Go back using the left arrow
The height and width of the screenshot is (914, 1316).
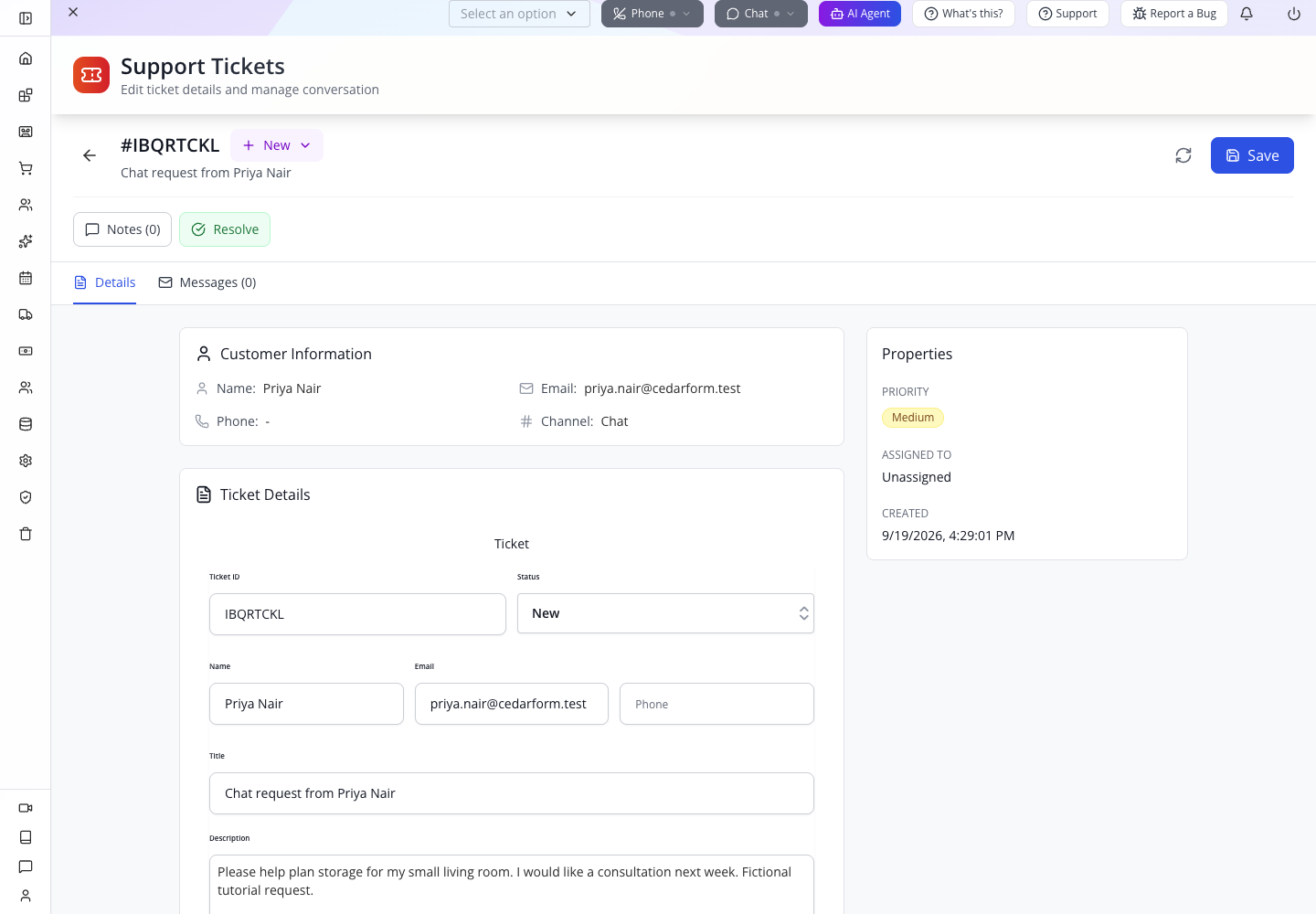90,155
